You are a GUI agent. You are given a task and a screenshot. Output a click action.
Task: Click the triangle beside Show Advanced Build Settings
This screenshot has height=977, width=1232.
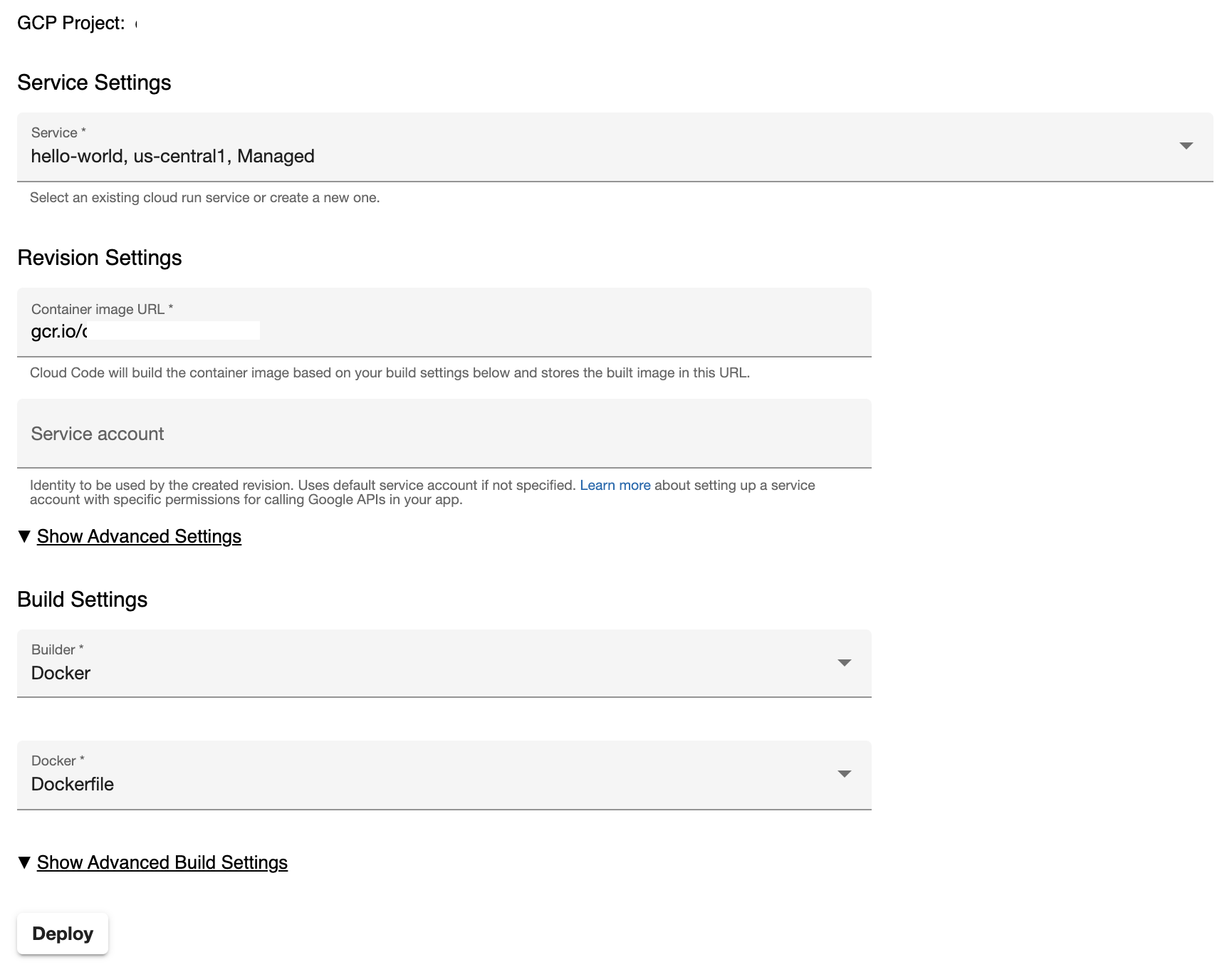24,863
